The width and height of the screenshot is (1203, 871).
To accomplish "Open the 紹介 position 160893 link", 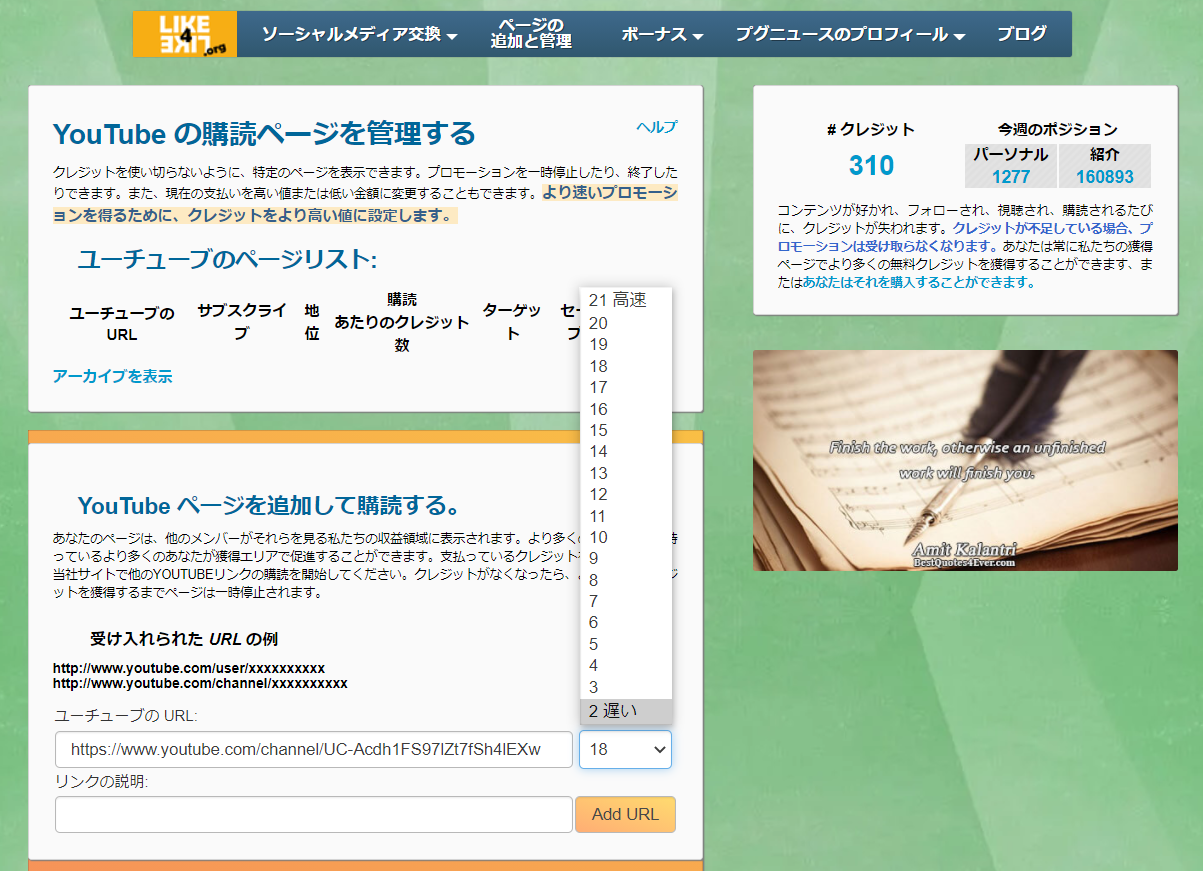I will (x=1105, y=177).
